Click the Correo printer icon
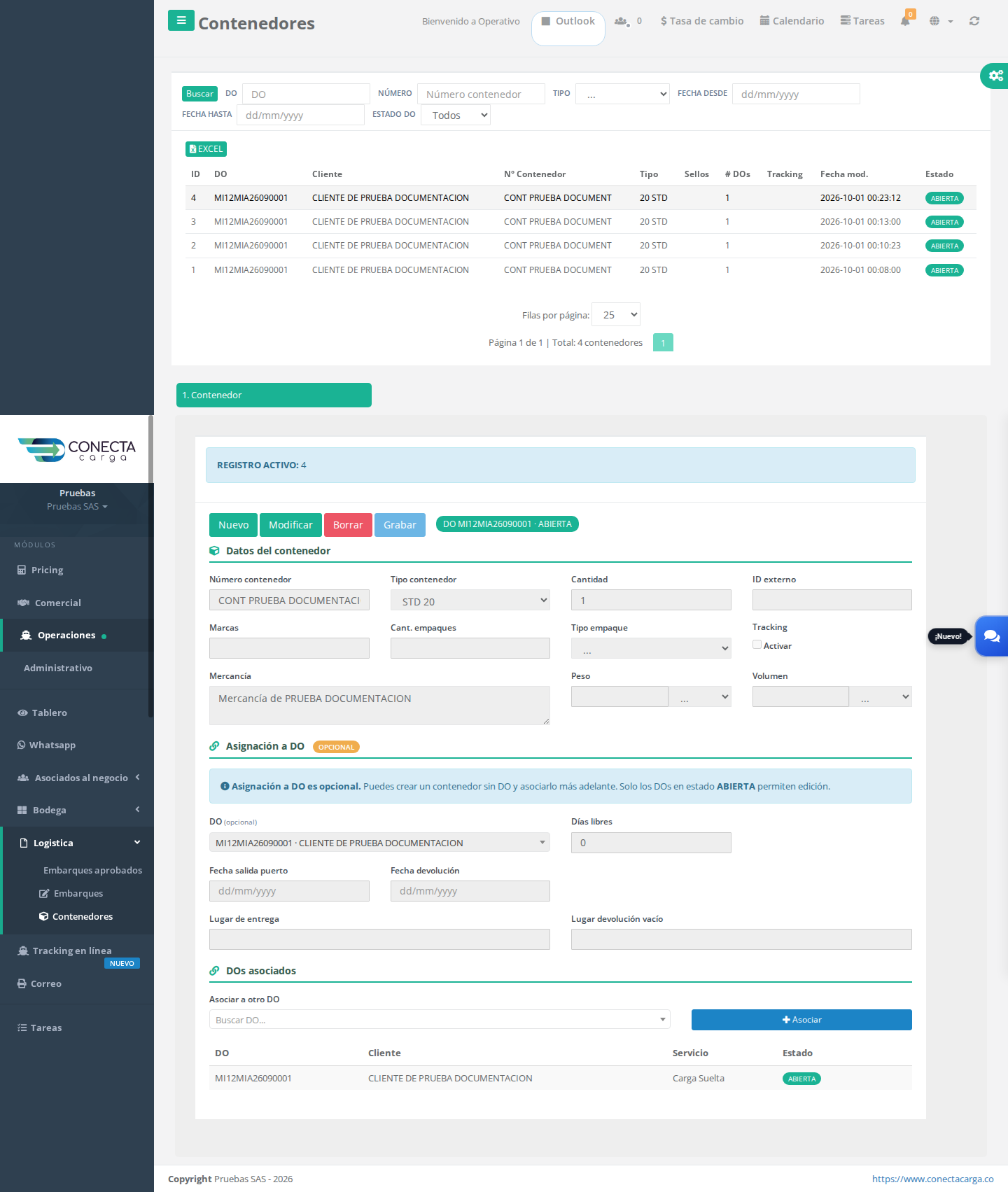 (x=22, y=983)
